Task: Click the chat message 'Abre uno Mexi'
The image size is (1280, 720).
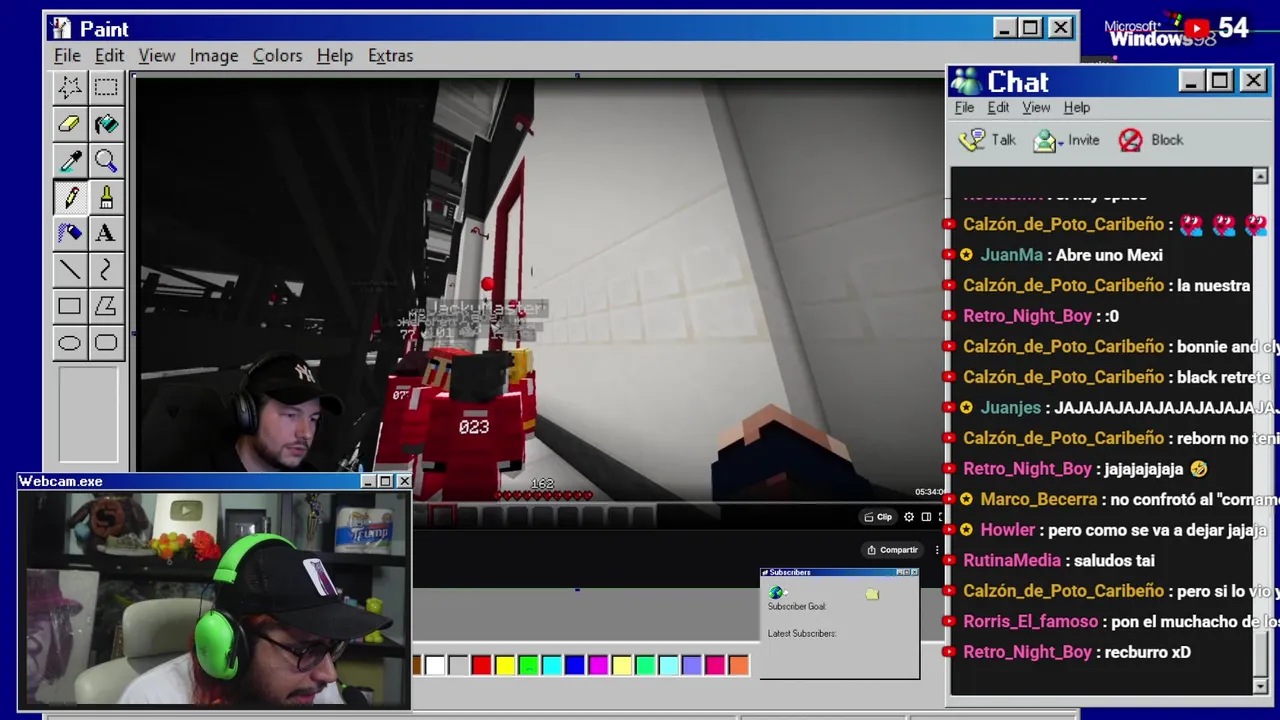Action: coord(1109,255)
